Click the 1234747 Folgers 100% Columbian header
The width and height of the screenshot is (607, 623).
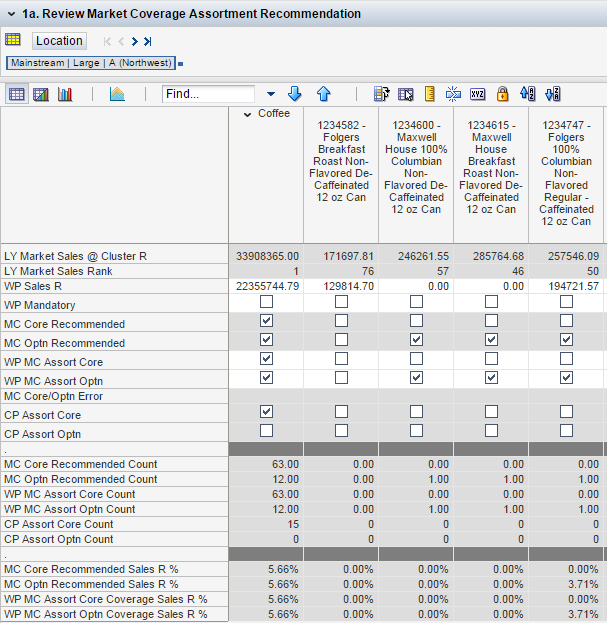point(566,173)
